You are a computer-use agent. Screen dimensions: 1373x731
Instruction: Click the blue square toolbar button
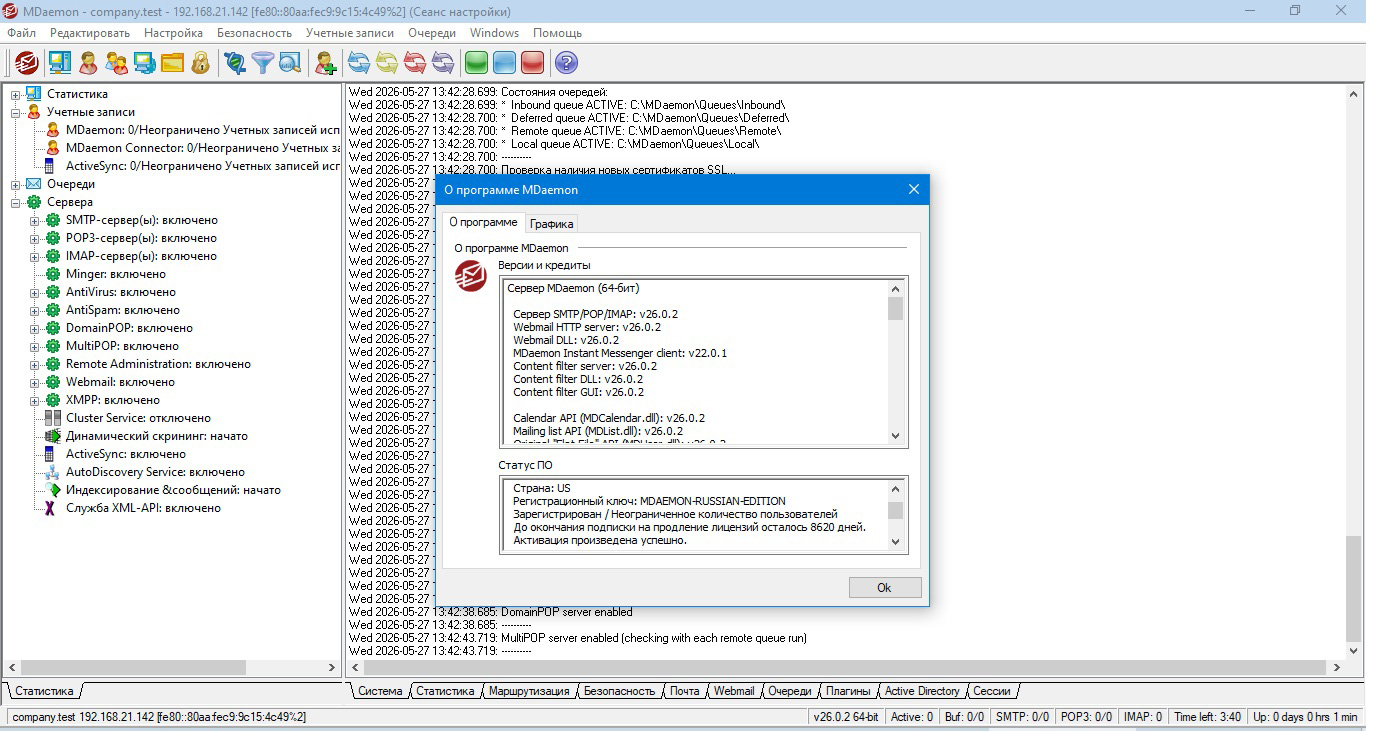click(x=504, y=63)
